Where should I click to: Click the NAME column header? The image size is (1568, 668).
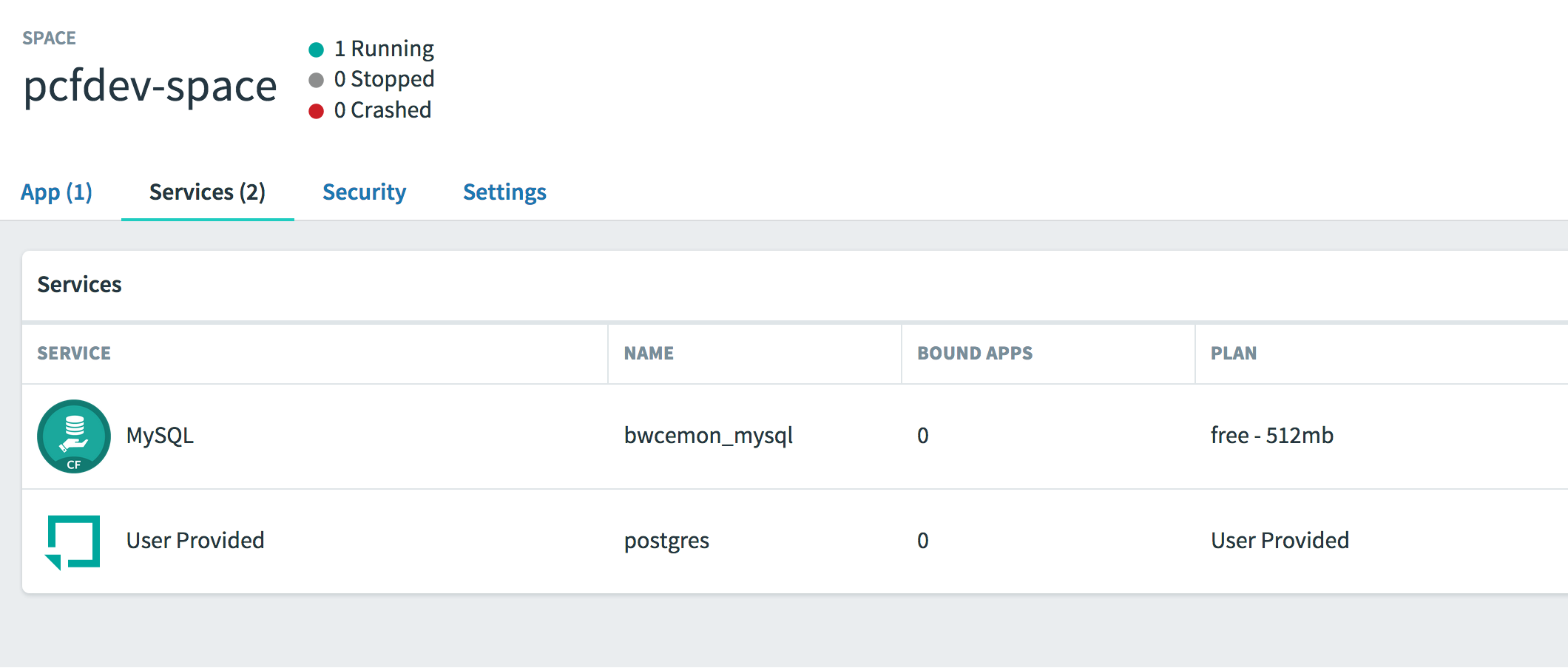[649, 354]
